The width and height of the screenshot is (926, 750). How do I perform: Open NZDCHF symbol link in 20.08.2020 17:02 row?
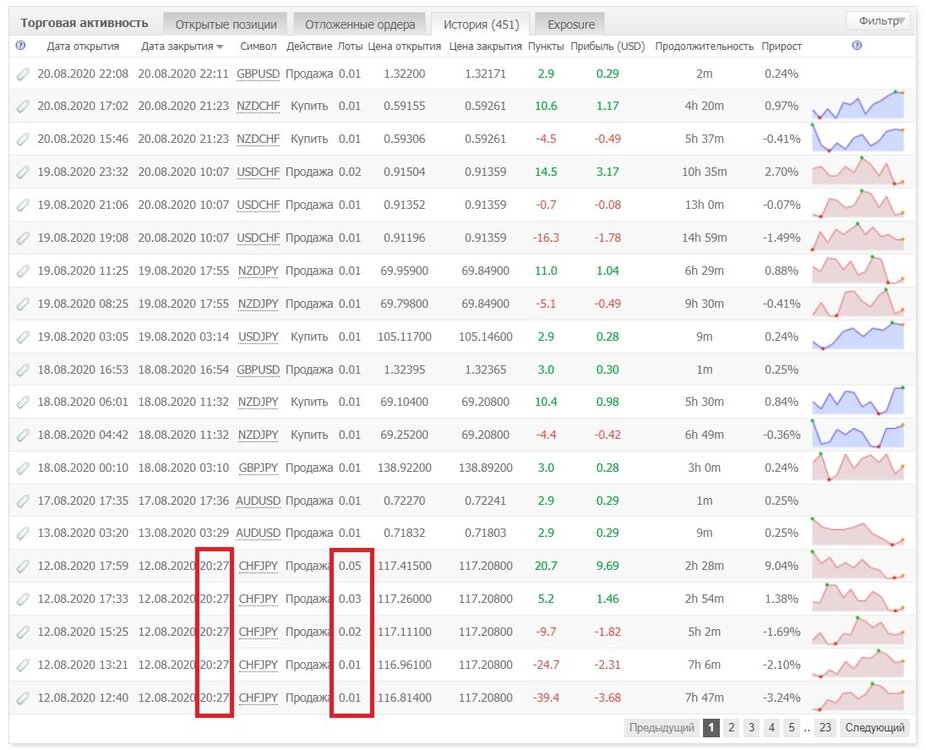[x=258, y=106]
